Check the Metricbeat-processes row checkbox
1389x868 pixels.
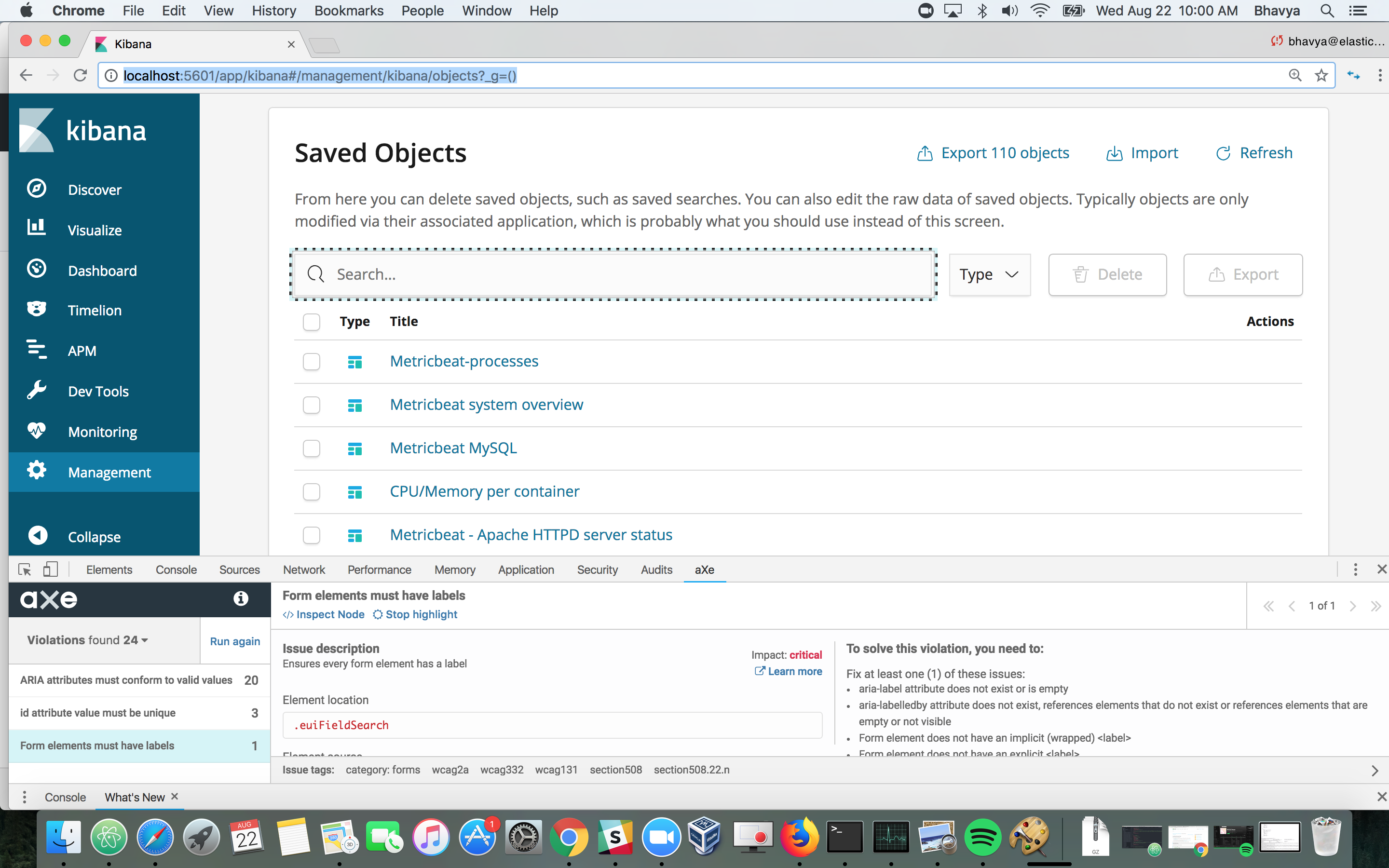312,362
